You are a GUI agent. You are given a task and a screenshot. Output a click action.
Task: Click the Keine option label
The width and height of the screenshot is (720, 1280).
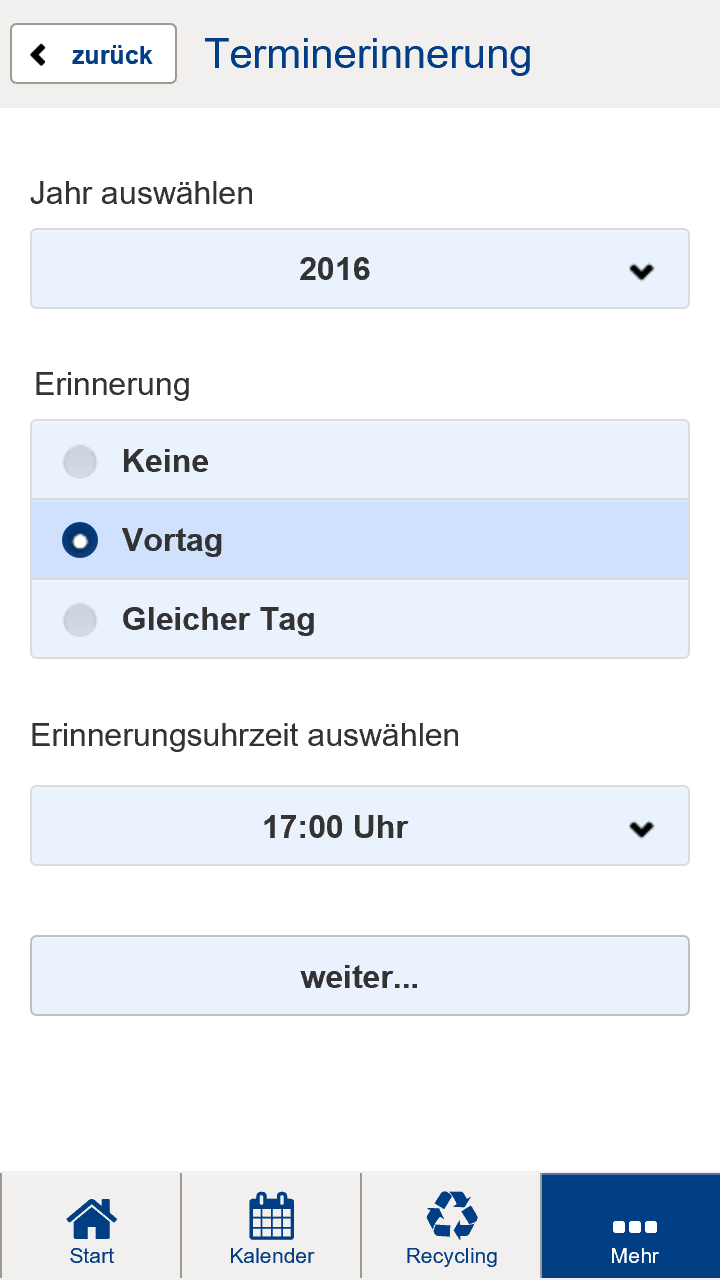165,462
